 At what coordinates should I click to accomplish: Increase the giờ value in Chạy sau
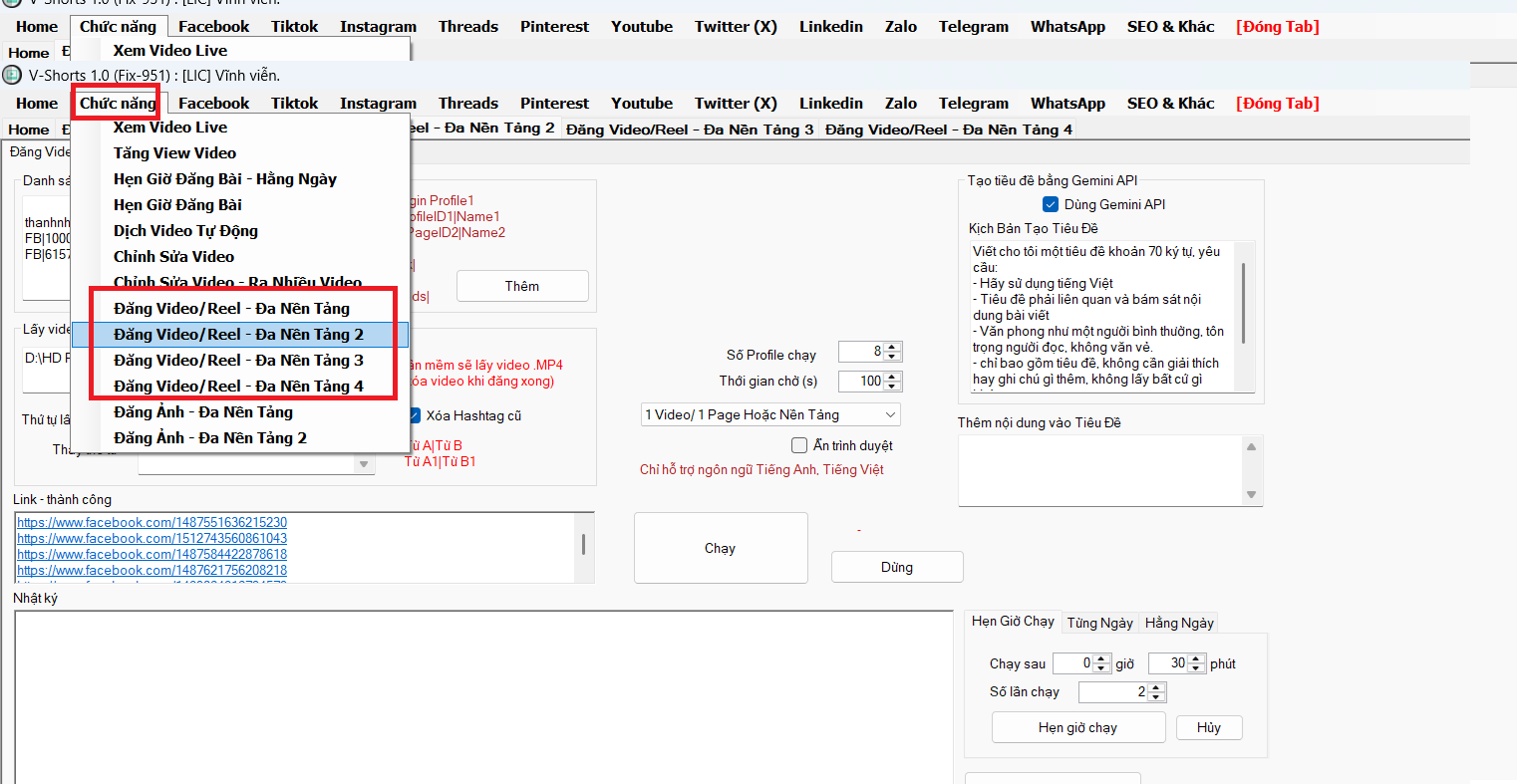point(1101,658)
